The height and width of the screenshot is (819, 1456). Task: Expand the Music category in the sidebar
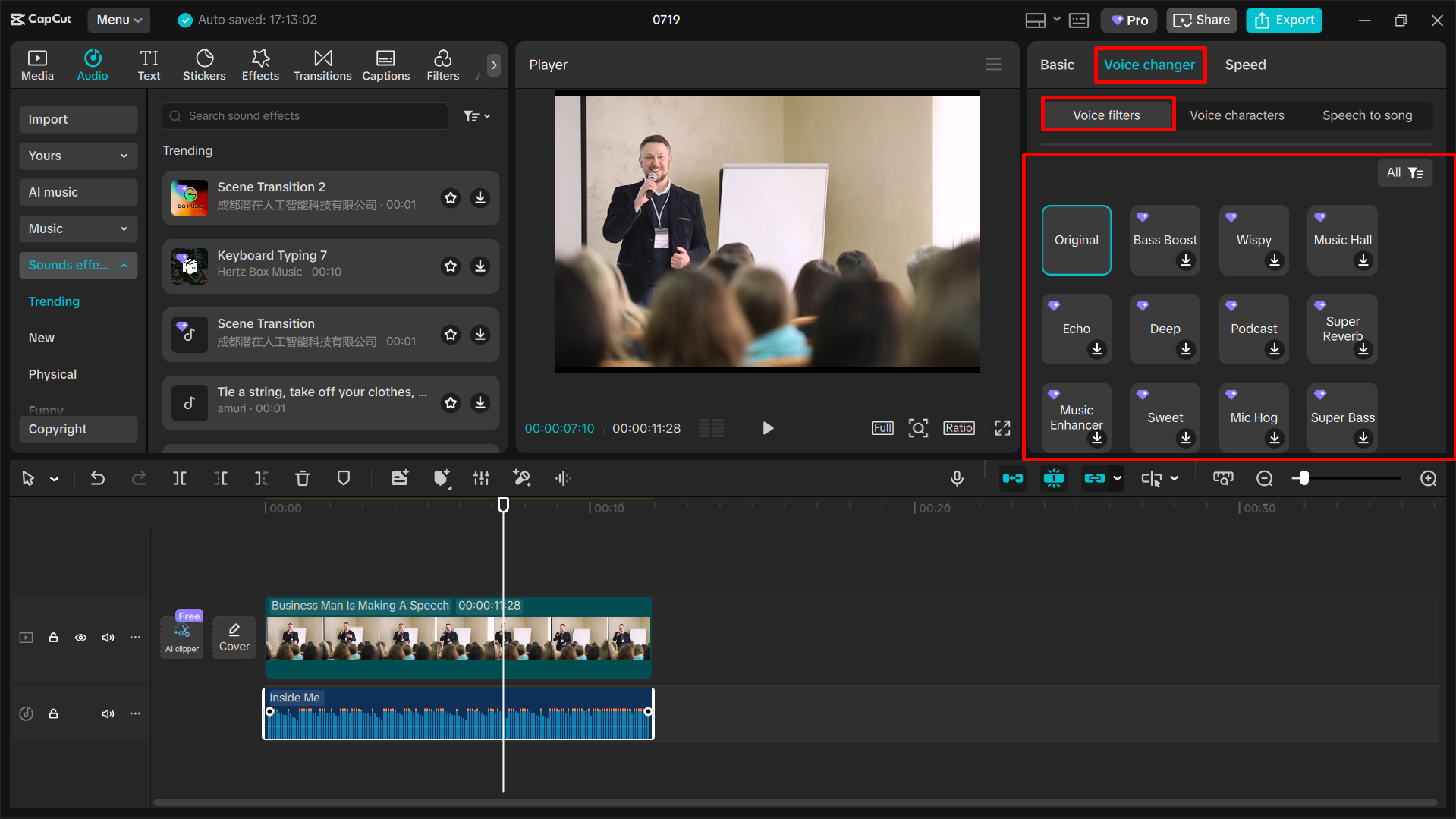[78, 228]
